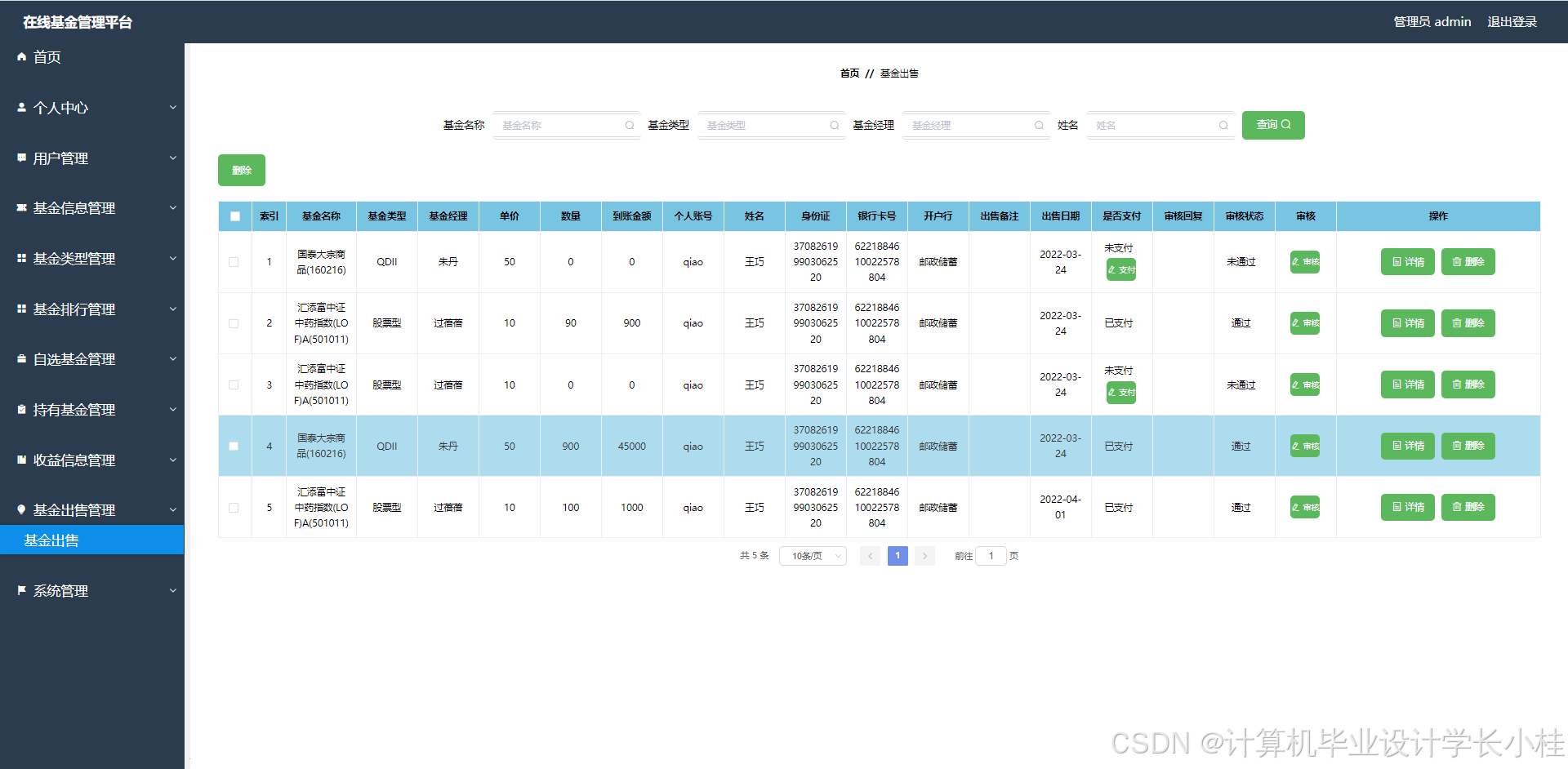Viewport: 1568px width, 769px height.
Task: Open the 收益信息管理 menu label
Action: [74, 460]
